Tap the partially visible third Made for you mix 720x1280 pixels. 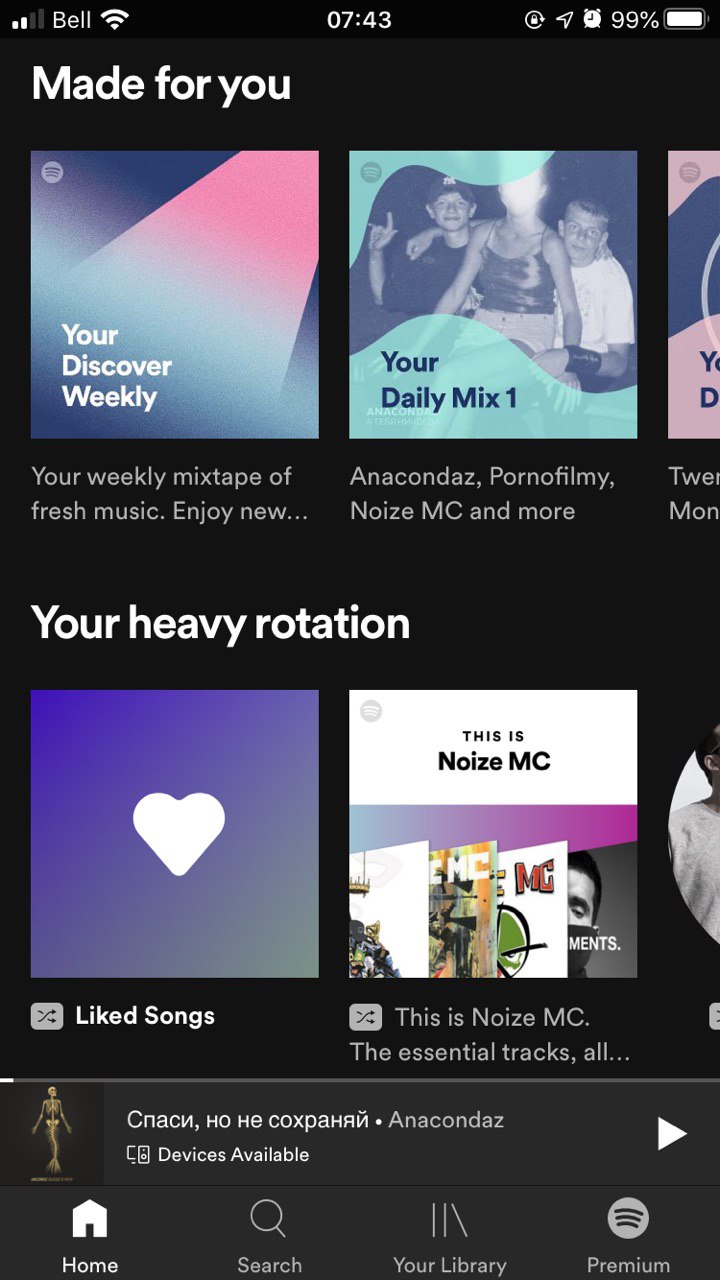tap(694, 295)
